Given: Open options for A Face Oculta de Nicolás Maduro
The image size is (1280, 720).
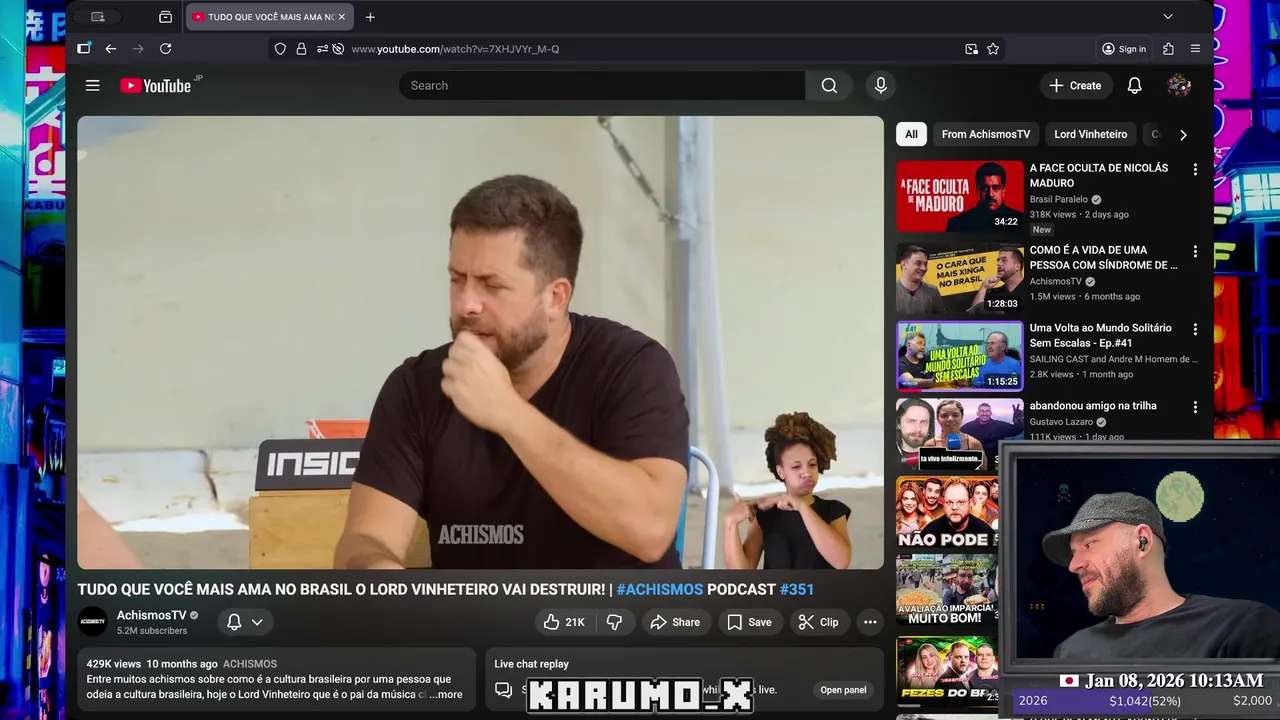Looking at the screenshot, I should [x=1194, y=170].
